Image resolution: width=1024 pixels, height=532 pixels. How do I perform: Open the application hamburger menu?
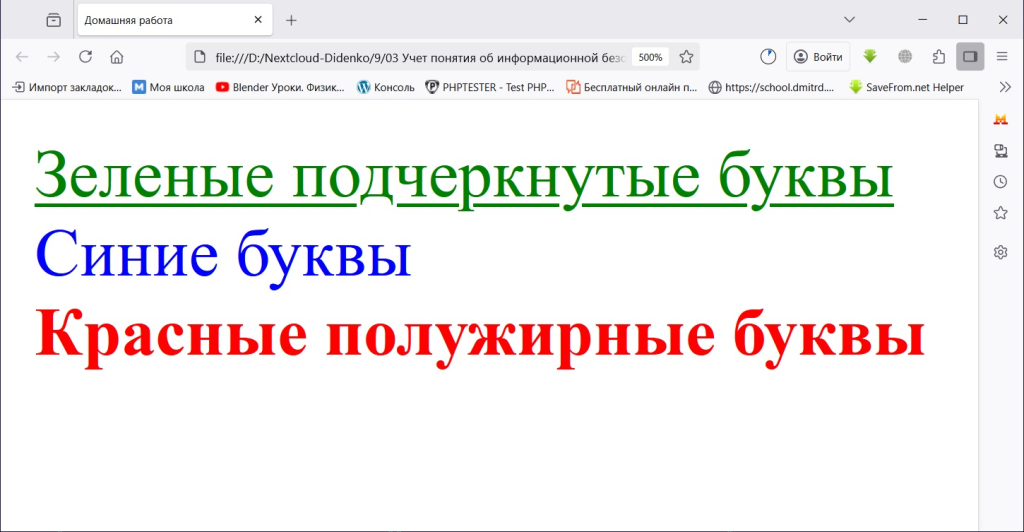tap(1002, 57)
